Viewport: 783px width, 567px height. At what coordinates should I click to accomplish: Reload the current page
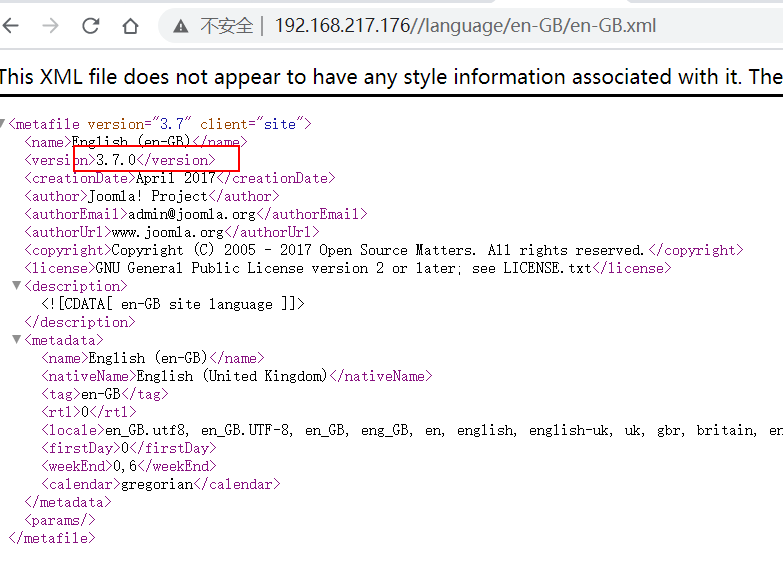(90, 25)
